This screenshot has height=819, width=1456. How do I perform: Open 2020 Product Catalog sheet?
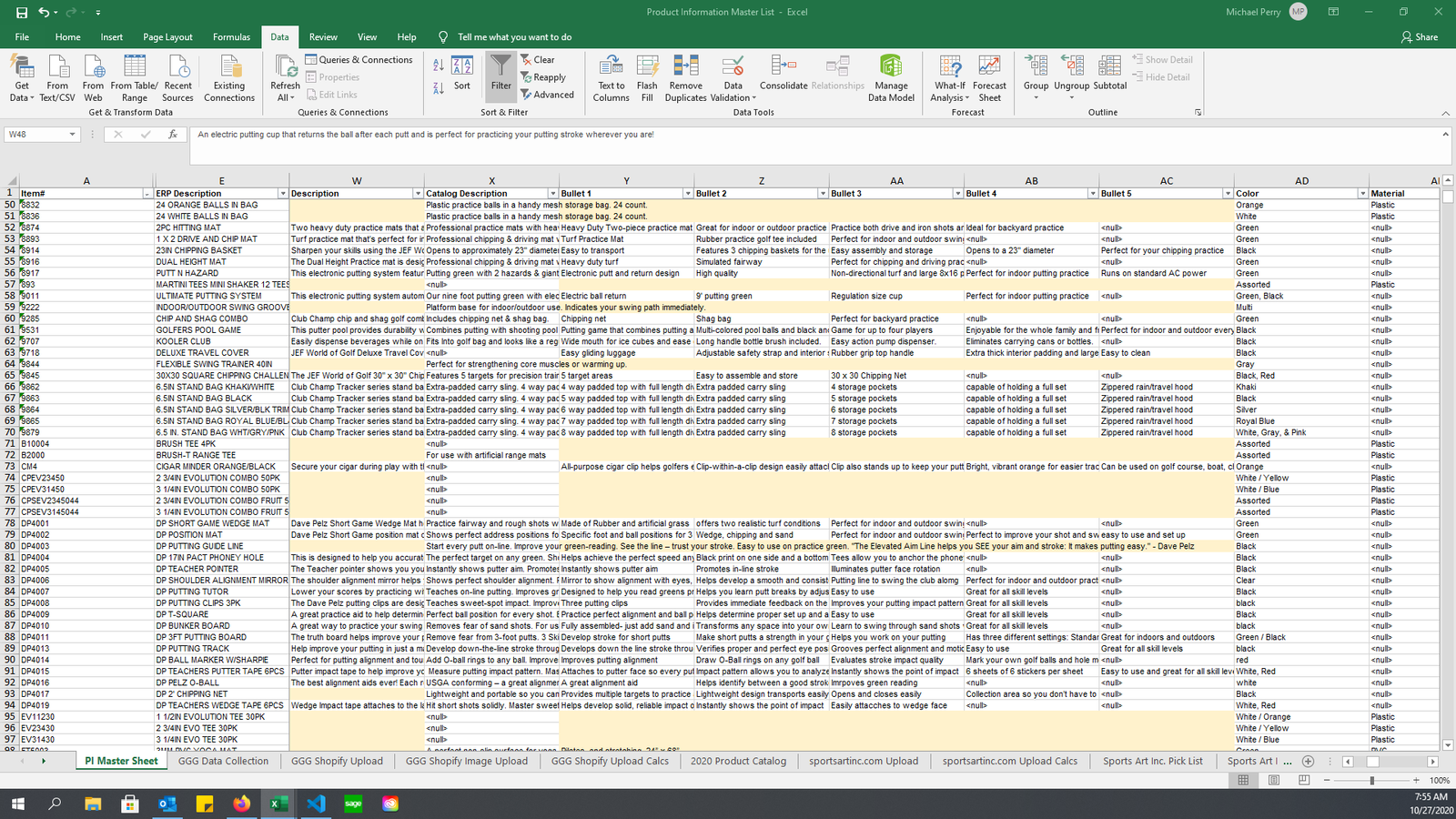coord(738,762)
